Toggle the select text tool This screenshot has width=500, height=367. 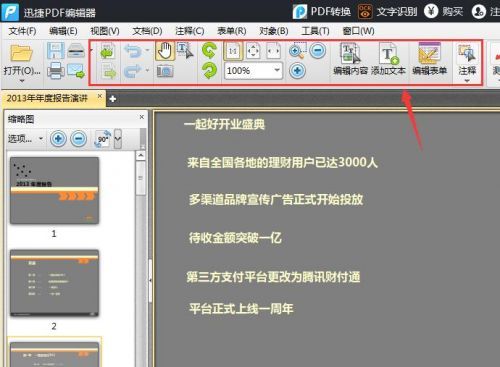185,51
